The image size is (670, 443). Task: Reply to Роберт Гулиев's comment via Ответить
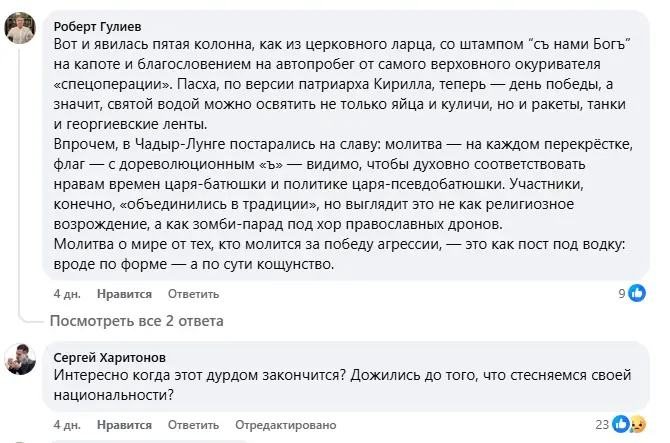193,294
